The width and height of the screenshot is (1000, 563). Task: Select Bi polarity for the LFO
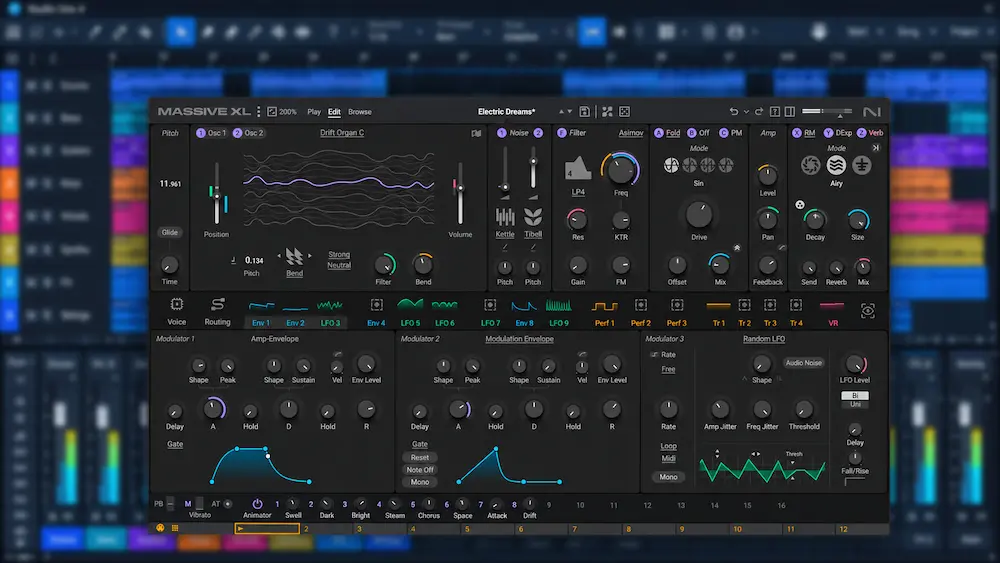tap(855, 395)
